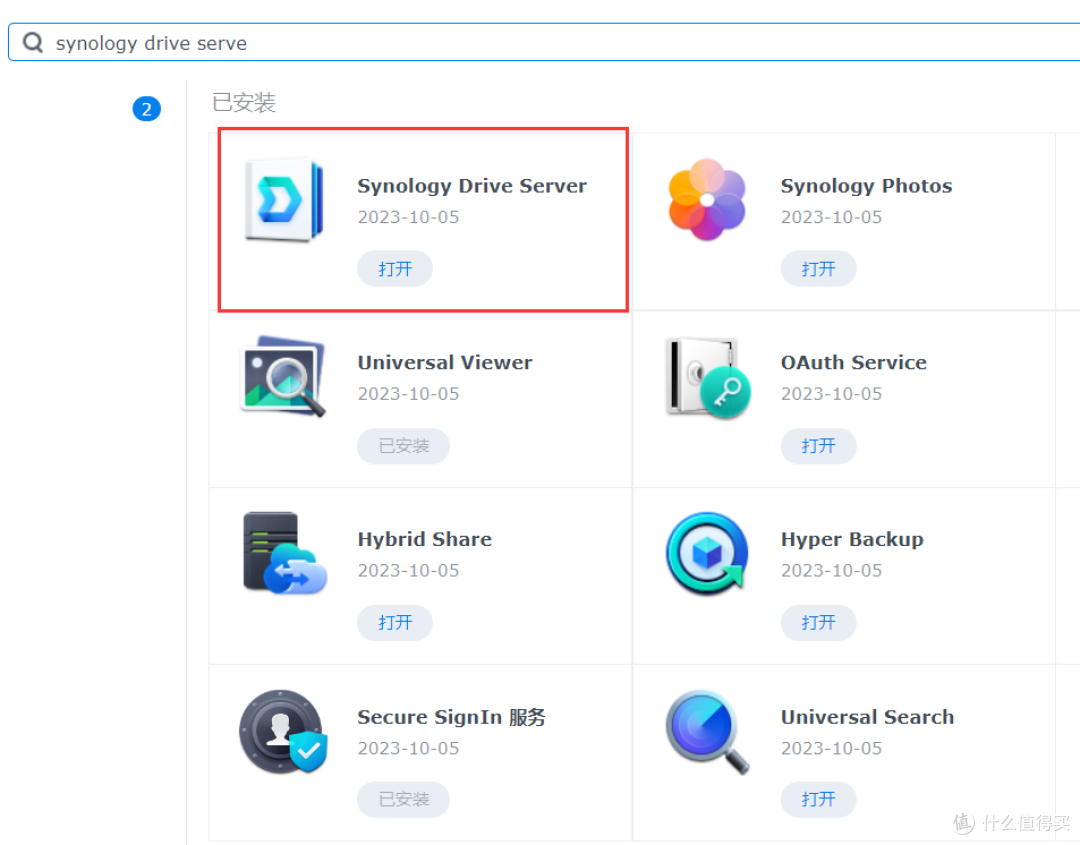Select the Hyper Backup title text
Screen dimensions: 1080x845
852,539
